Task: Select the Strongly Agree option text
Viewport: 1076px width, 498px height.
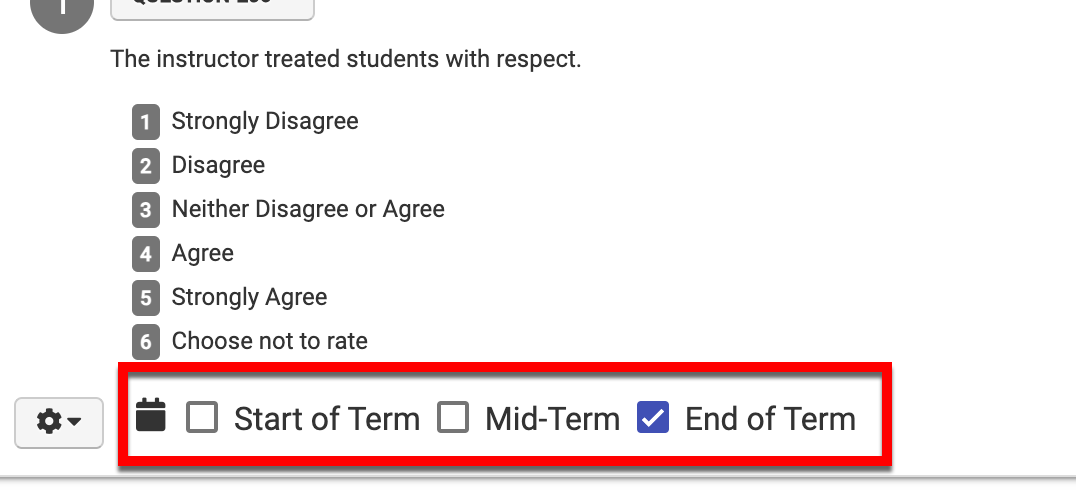Action: 249,297
